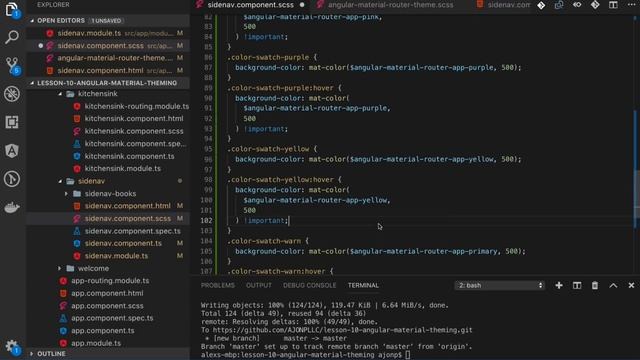Maximize panel with up chevron

coord(613,285)
